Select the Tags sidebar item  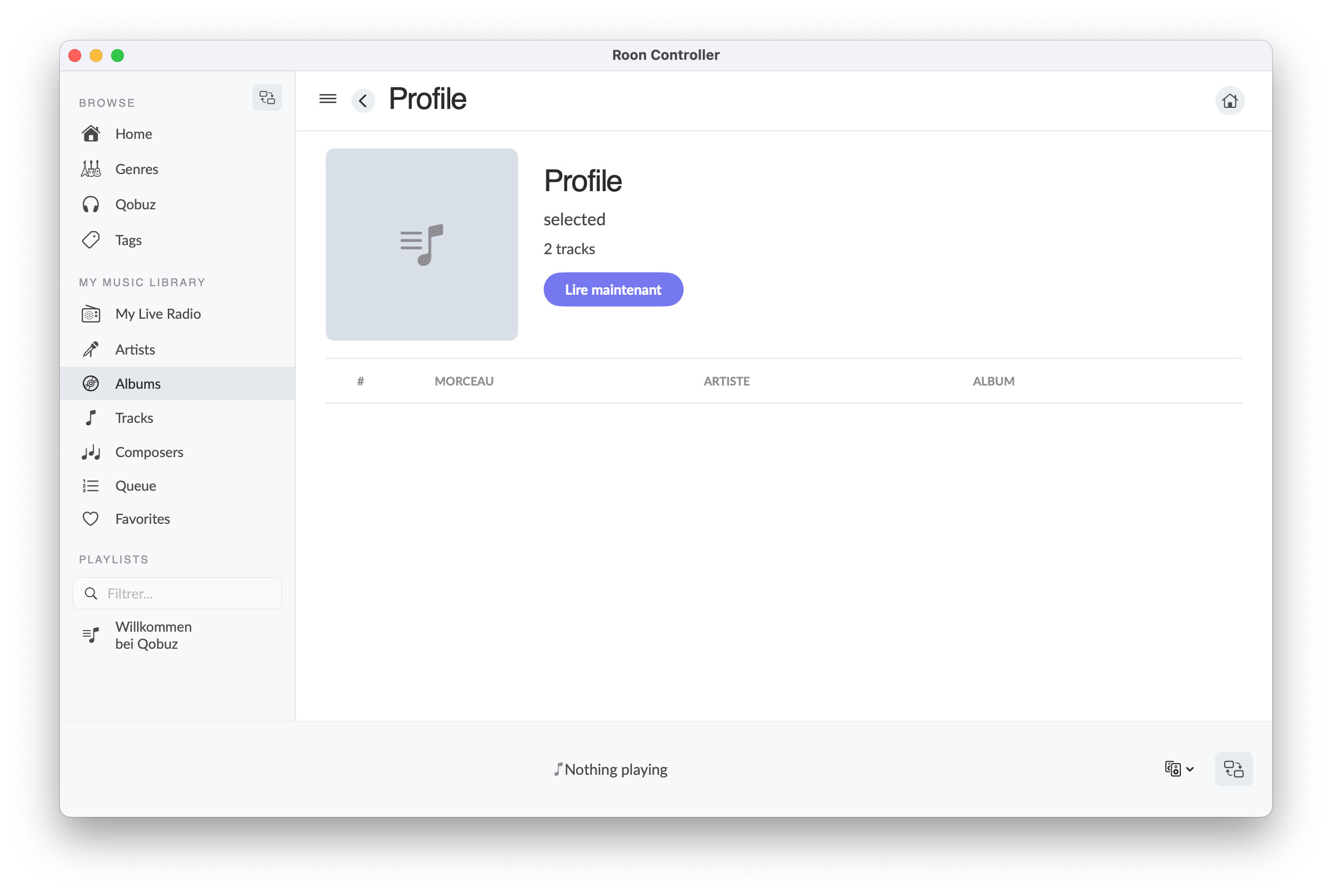click(128, 240)
